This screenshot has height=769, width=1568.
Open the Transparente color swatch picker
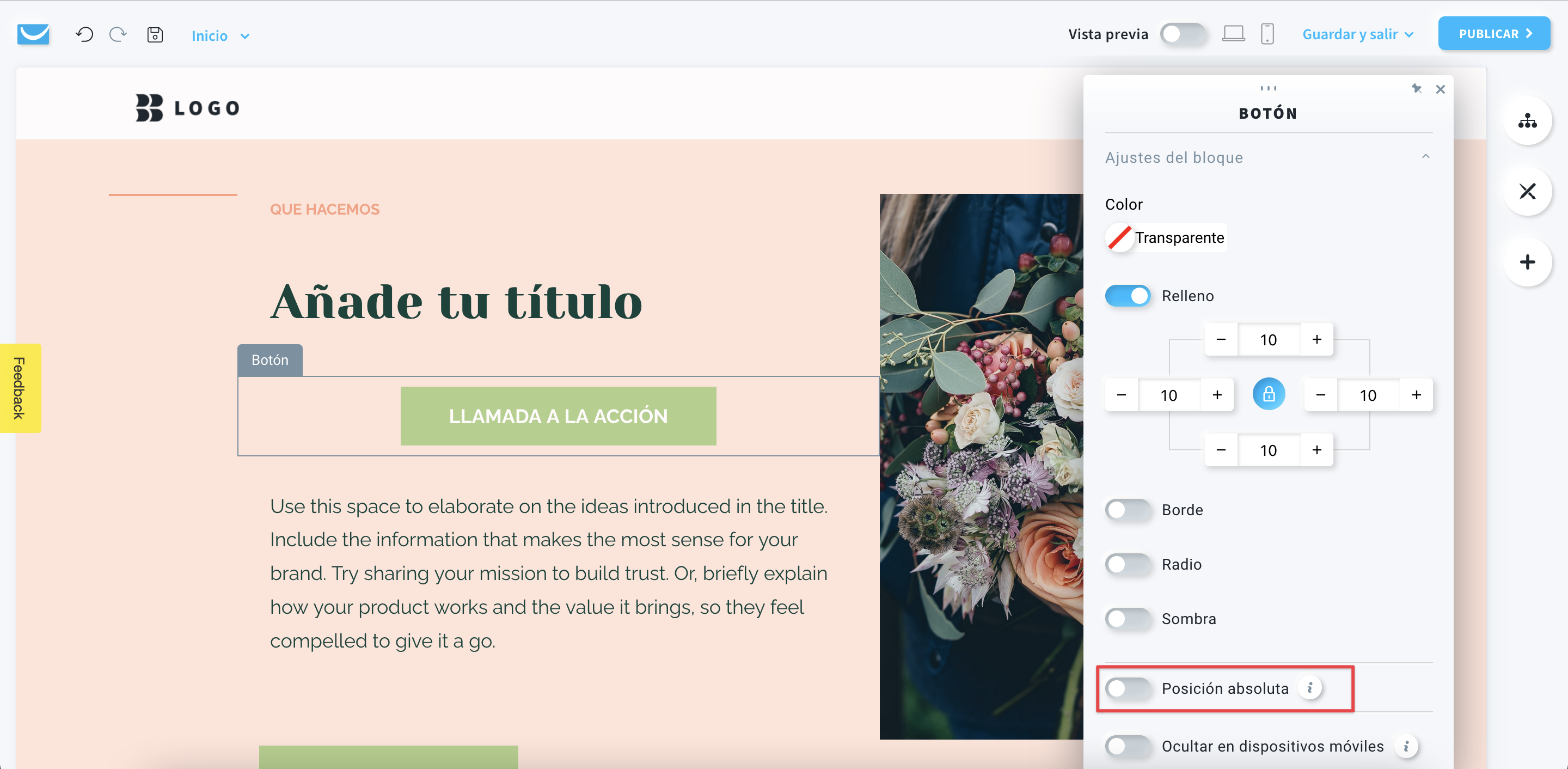click(1165, 237)
